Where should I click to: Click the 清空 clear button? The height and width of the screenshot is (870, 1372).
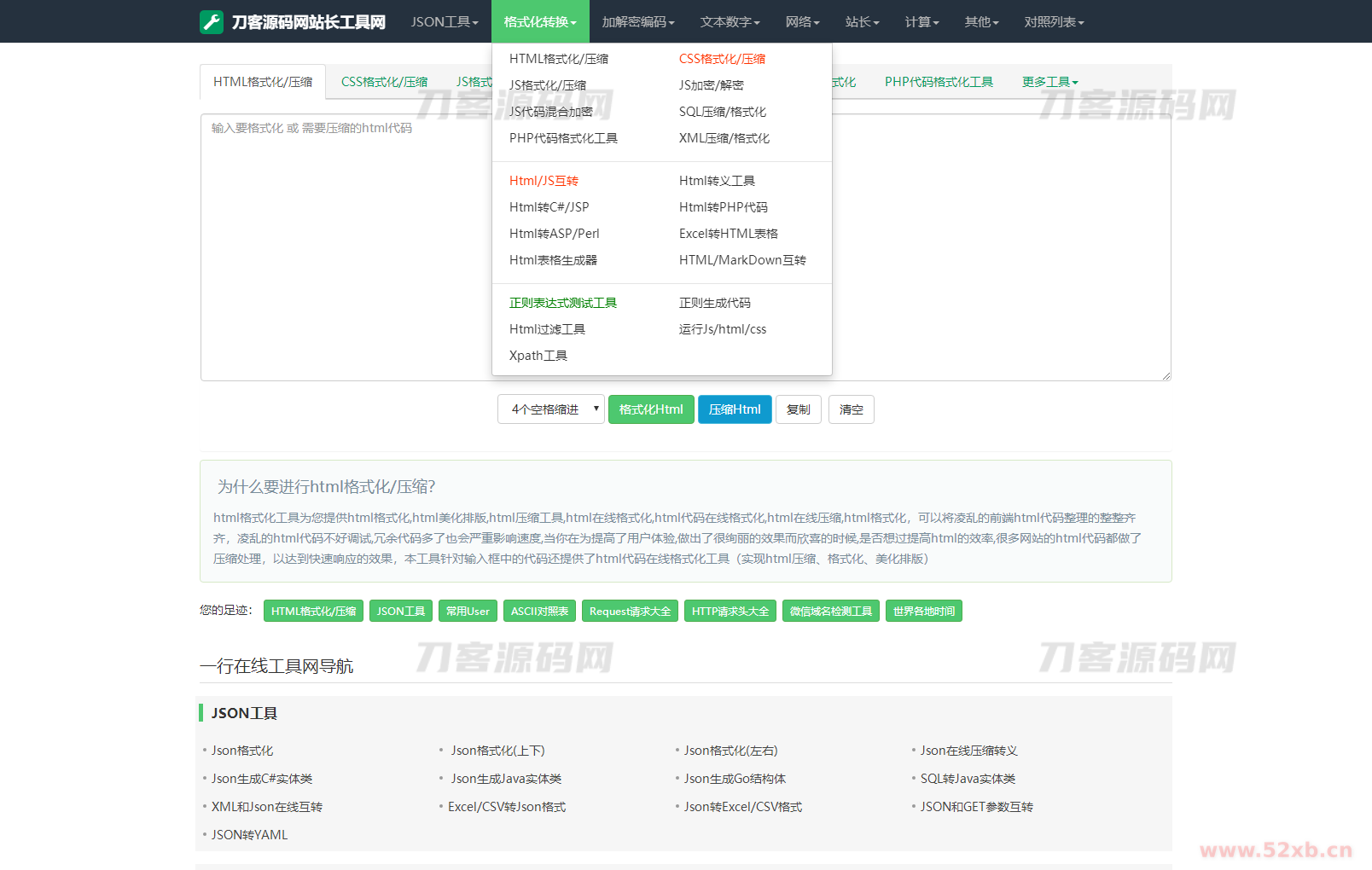(851, 409)
